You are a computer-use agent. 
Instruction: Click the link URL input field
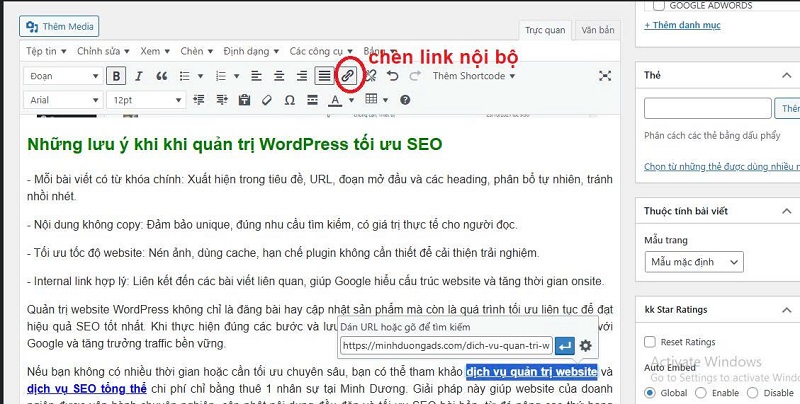(x=446, y=346)
